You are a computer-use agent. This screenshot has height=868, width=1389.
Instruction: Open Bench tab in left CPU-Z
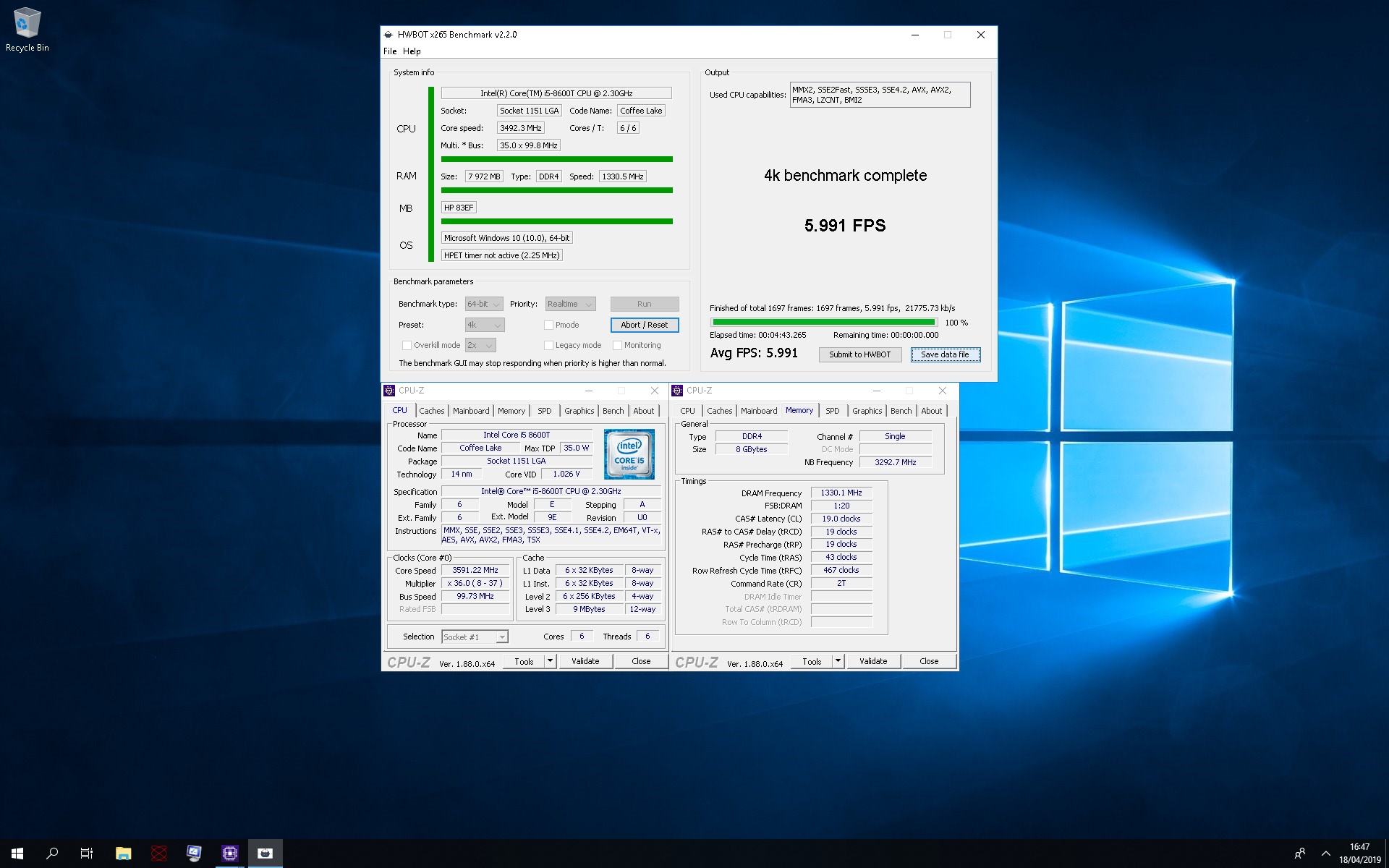tap(613, 411)
